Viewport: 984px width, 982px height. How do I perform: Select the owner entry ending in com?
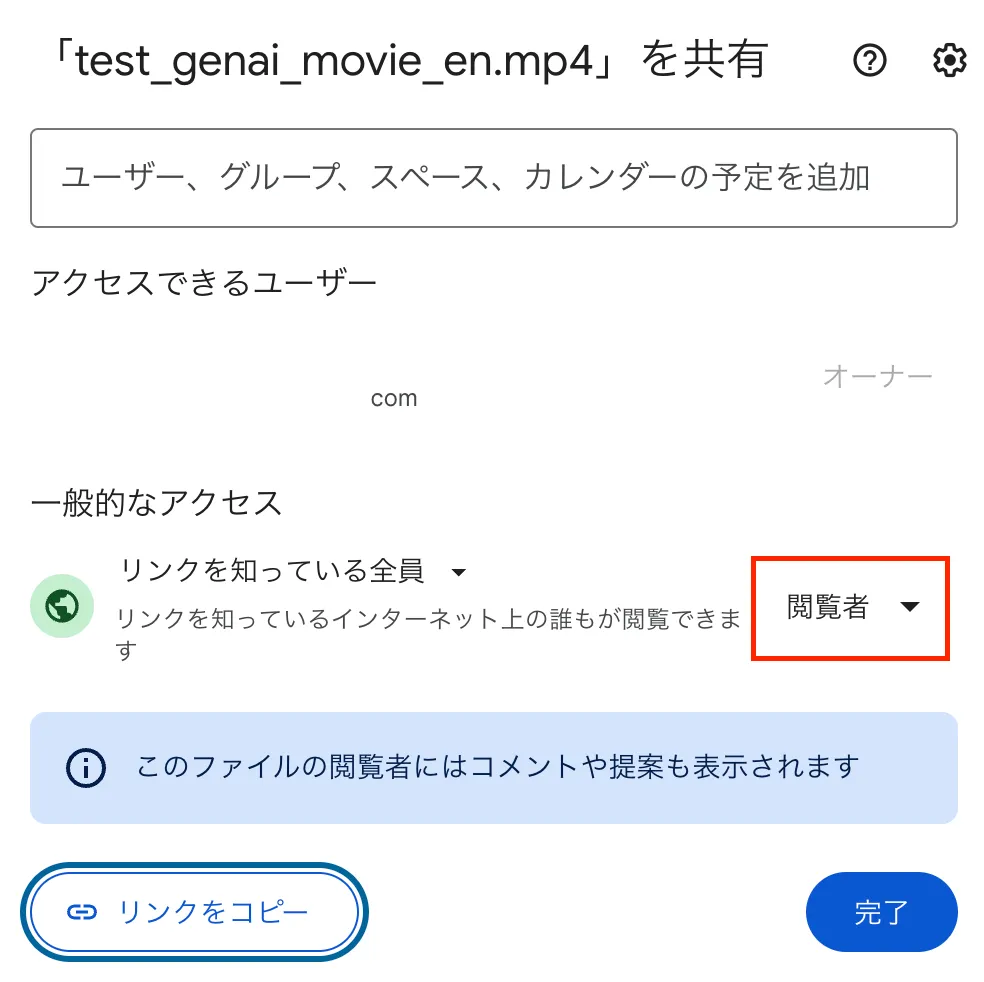[x=393, y=396]
